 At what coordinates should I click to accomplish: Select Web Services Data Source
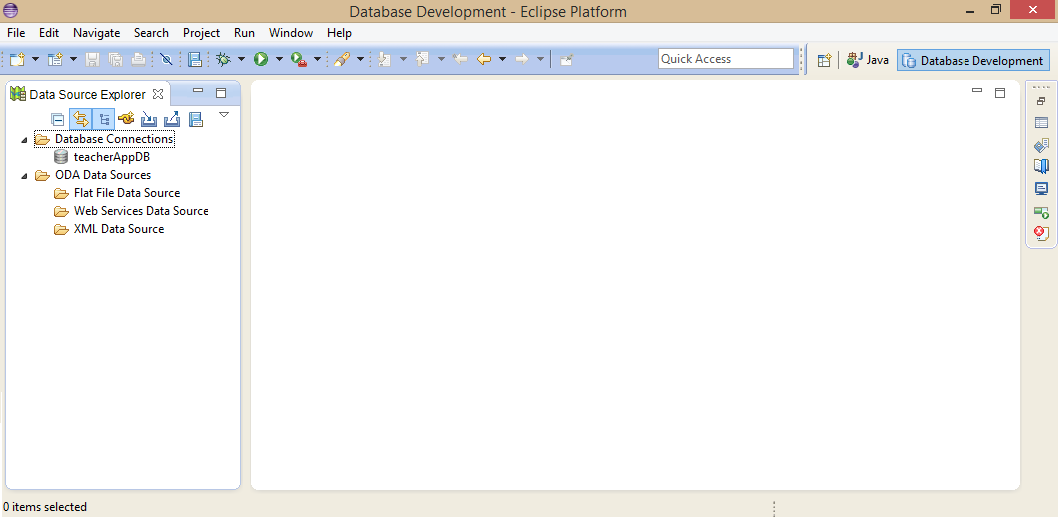pyautogui.click(x=141, y=211)
